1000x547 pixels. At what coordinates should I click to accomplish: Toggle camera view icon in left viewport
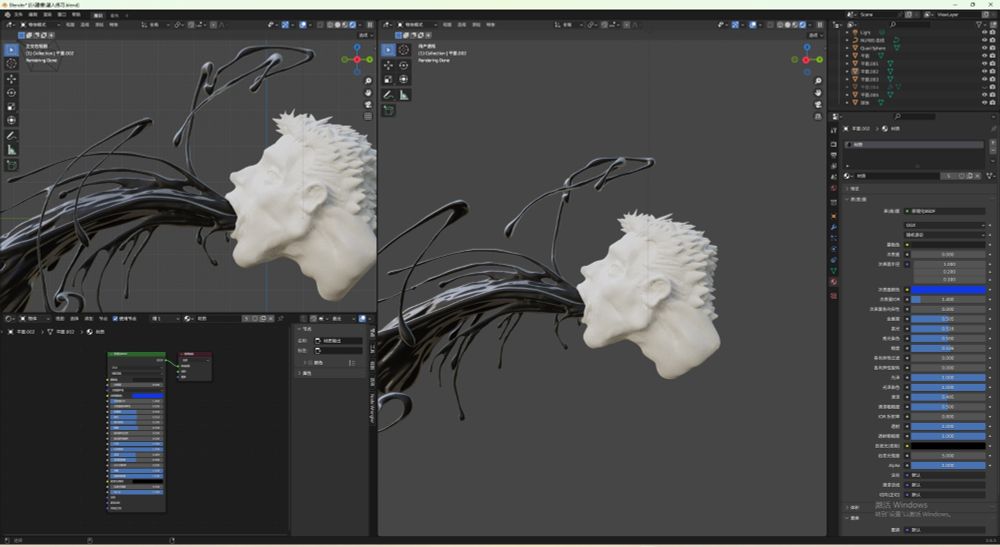coord(369,104)
